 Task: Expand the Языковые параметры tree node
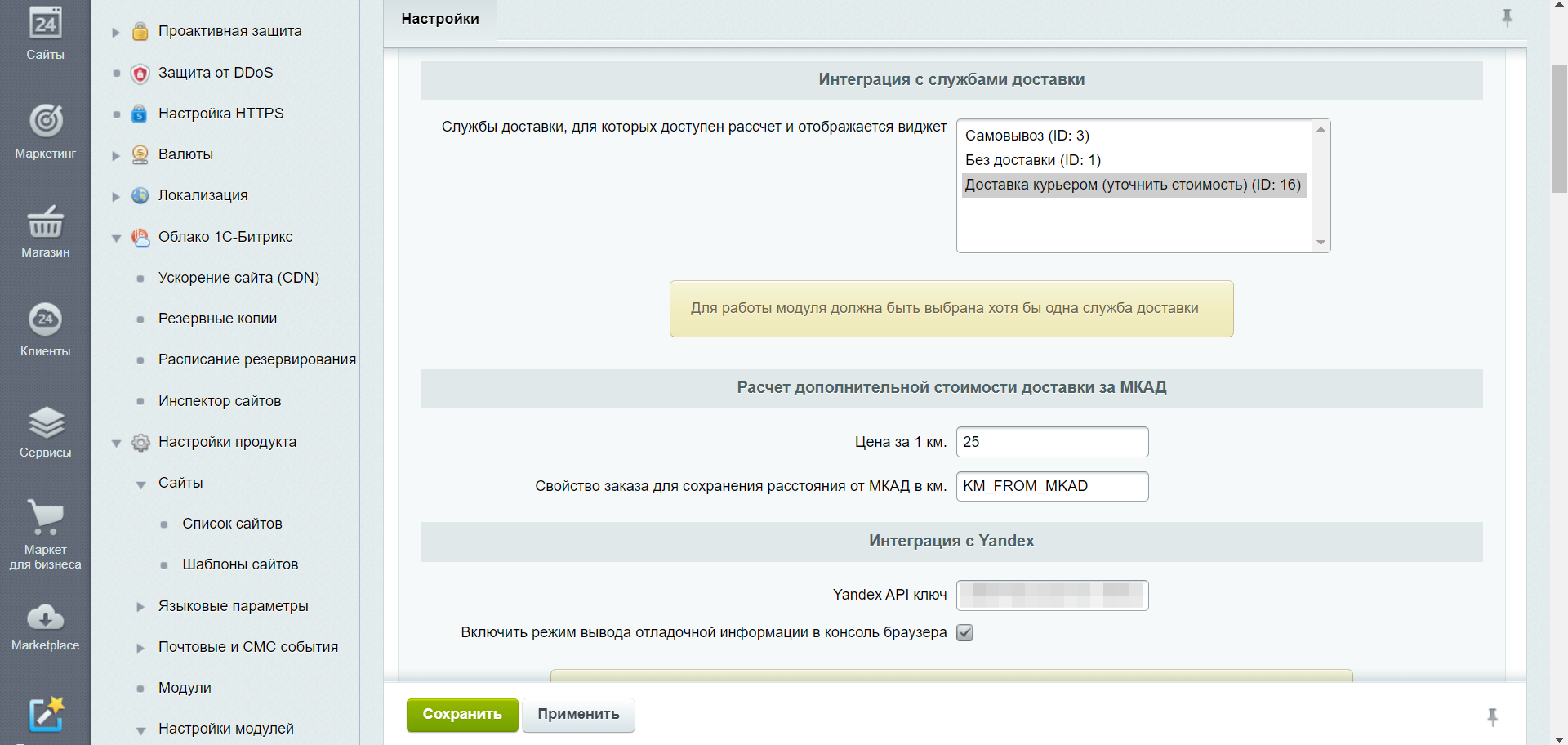point(140,606)
